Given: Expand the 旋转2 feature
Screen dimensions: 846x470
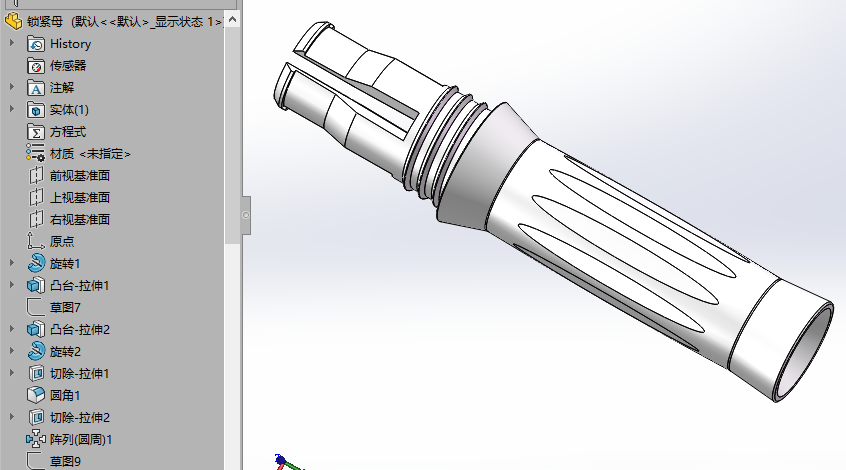Looking at the screenshot, I should [x=12, y=351].
